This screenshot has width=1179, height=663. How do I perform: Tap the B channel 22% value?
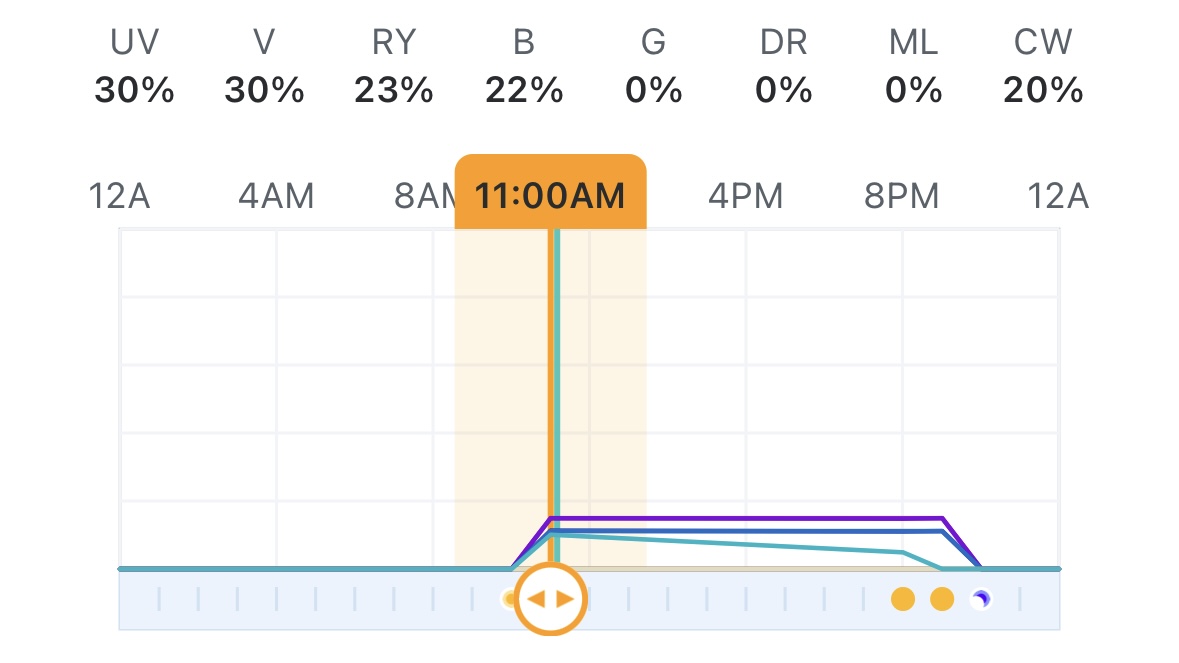click(524, 70)
